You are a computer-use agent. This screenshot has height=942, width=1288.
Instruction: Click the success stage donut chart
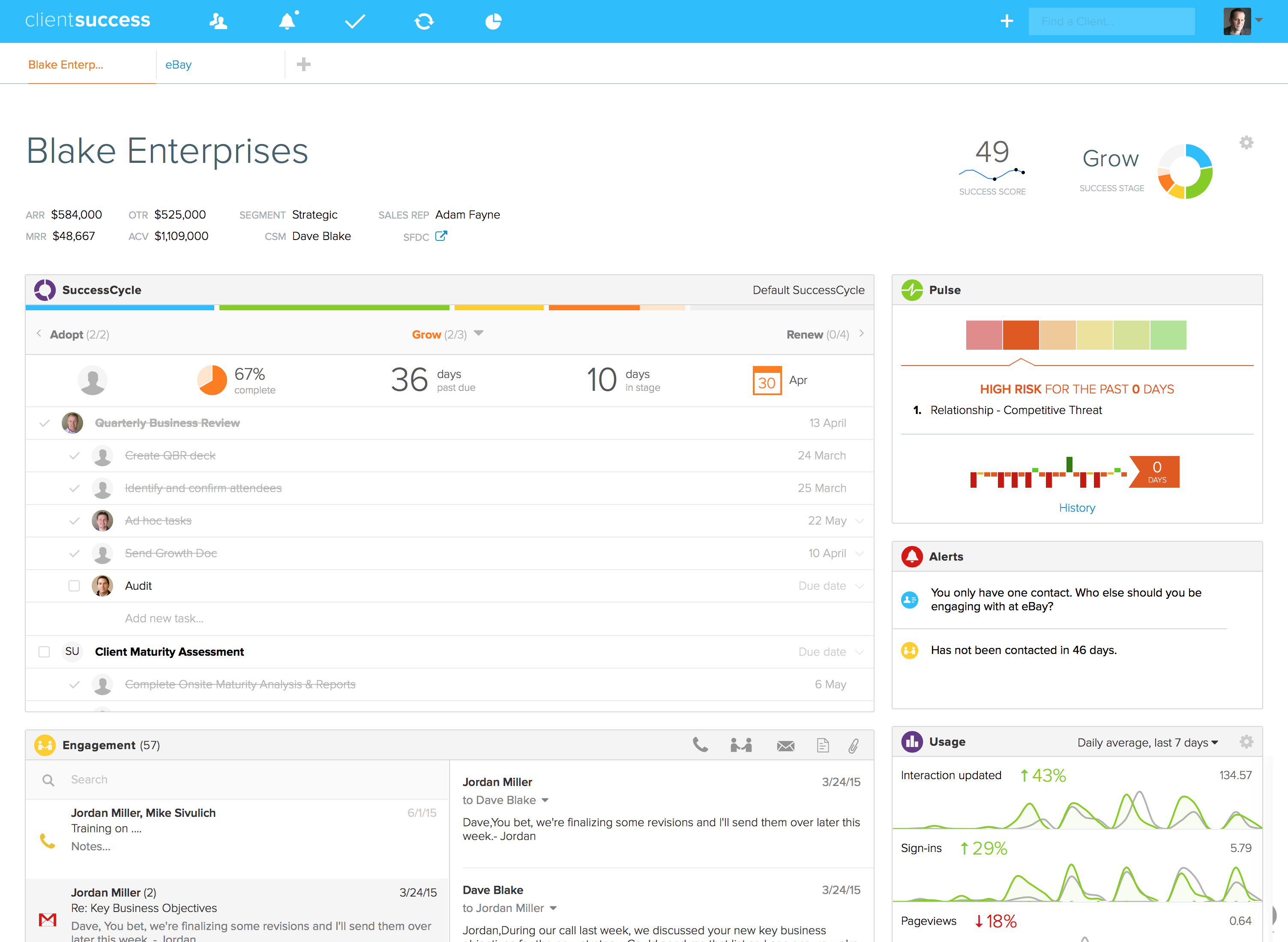tap(1185, 171)
